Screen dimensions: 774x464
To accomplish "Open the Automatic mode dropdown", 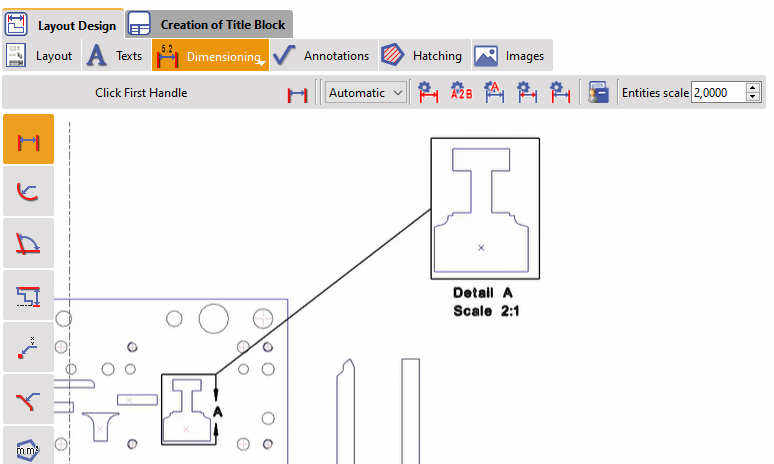I will click(366, 93).
